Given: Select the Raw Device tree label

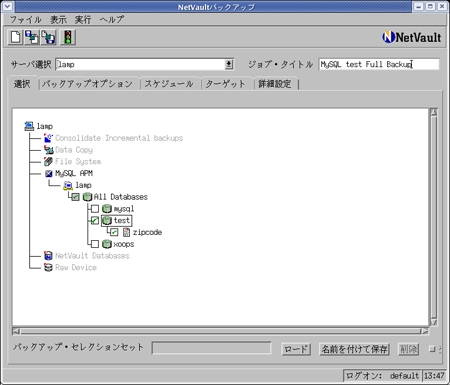Looking at the screenshot, I should point(76,268).
